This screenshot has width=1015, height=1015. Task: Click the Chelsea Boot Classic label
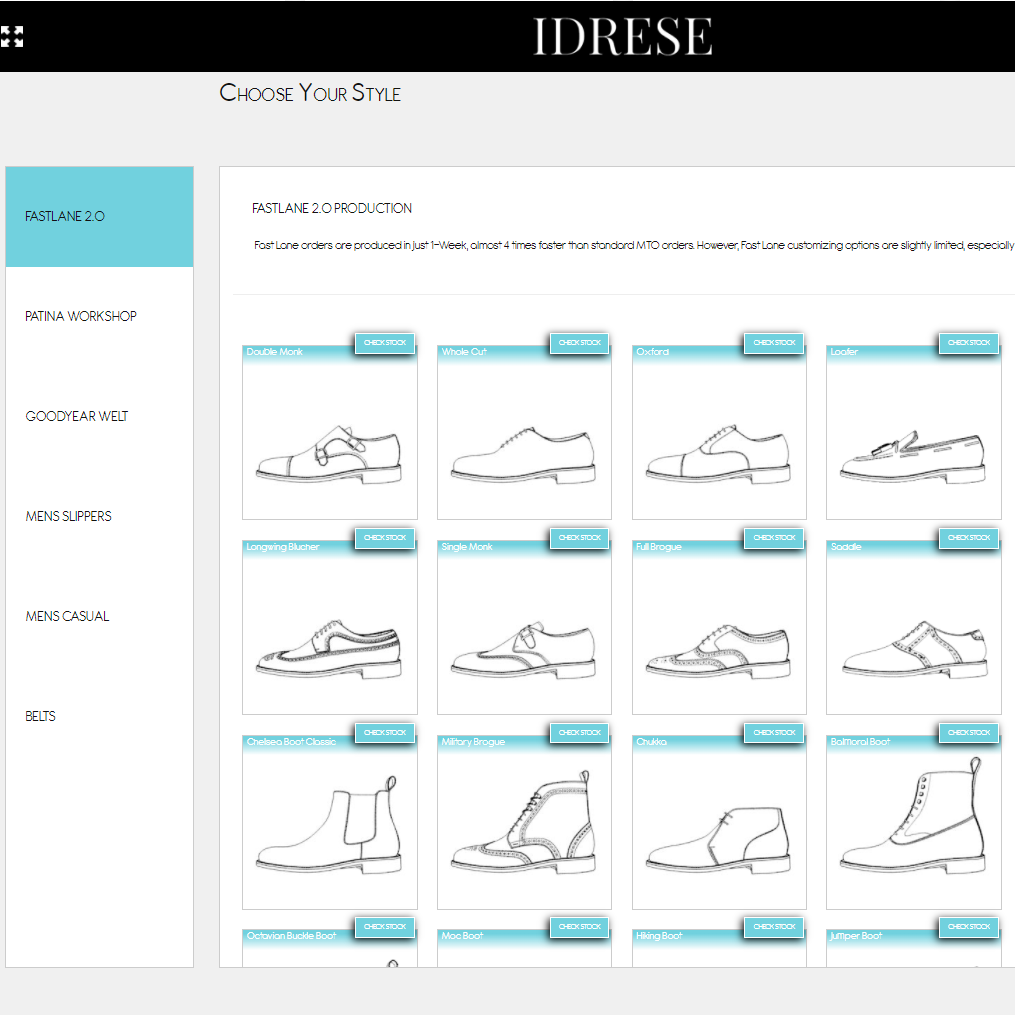click(291, 741)
